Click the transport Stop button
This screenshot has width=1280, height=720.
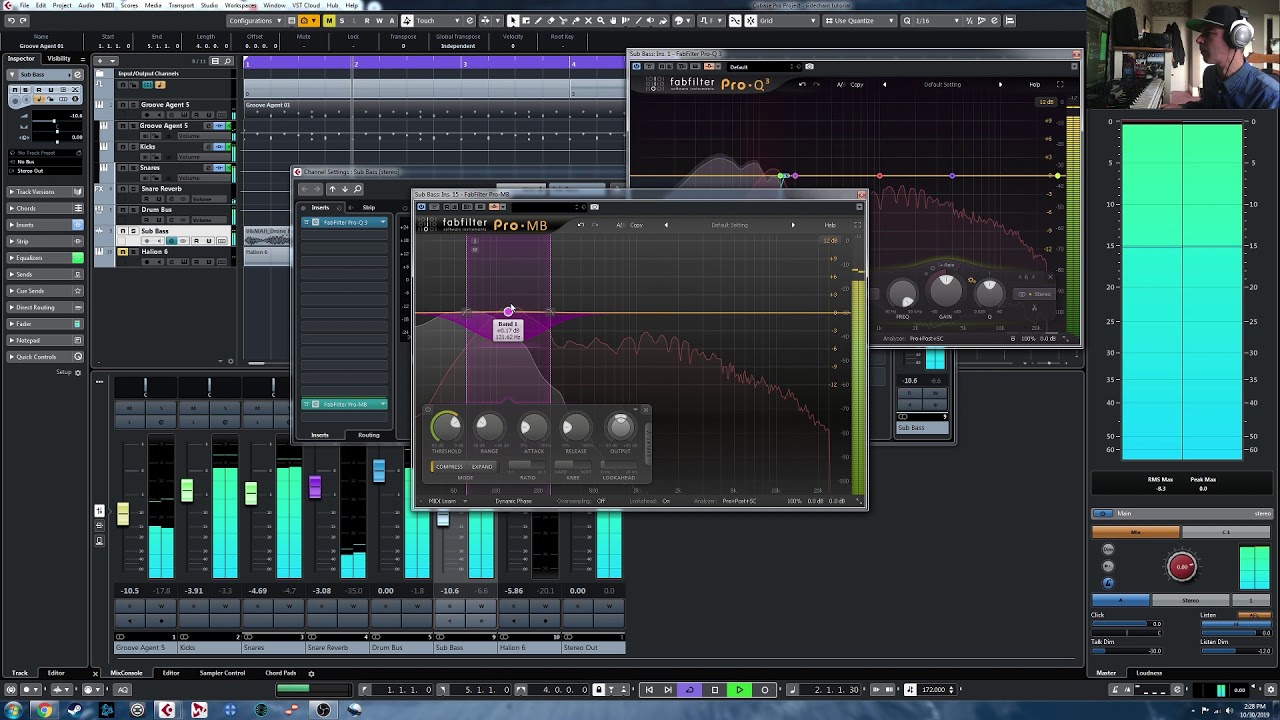[x=715, y=689]
